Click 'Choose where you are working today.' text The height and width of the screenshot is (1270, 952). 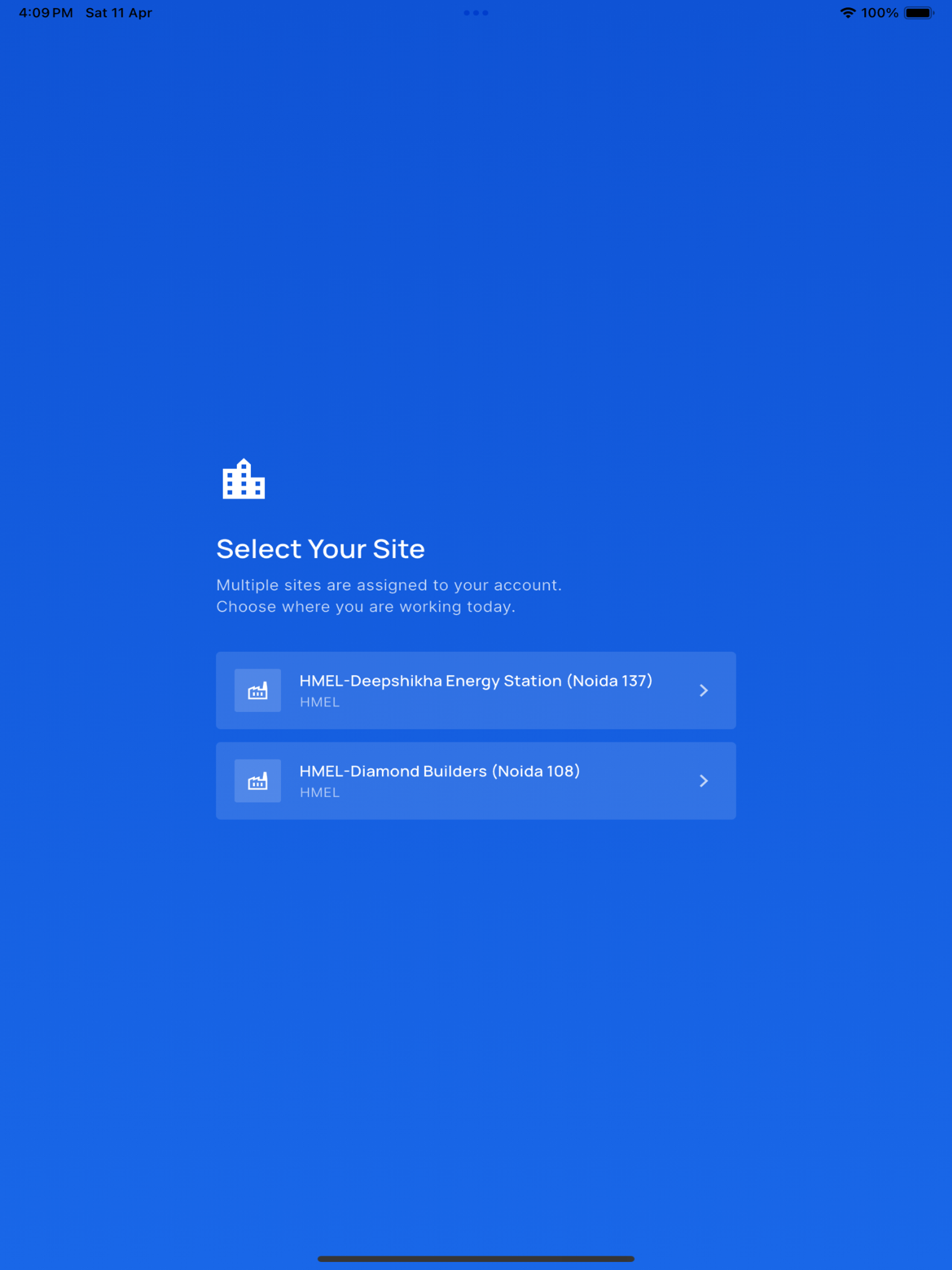coord(366,607)
